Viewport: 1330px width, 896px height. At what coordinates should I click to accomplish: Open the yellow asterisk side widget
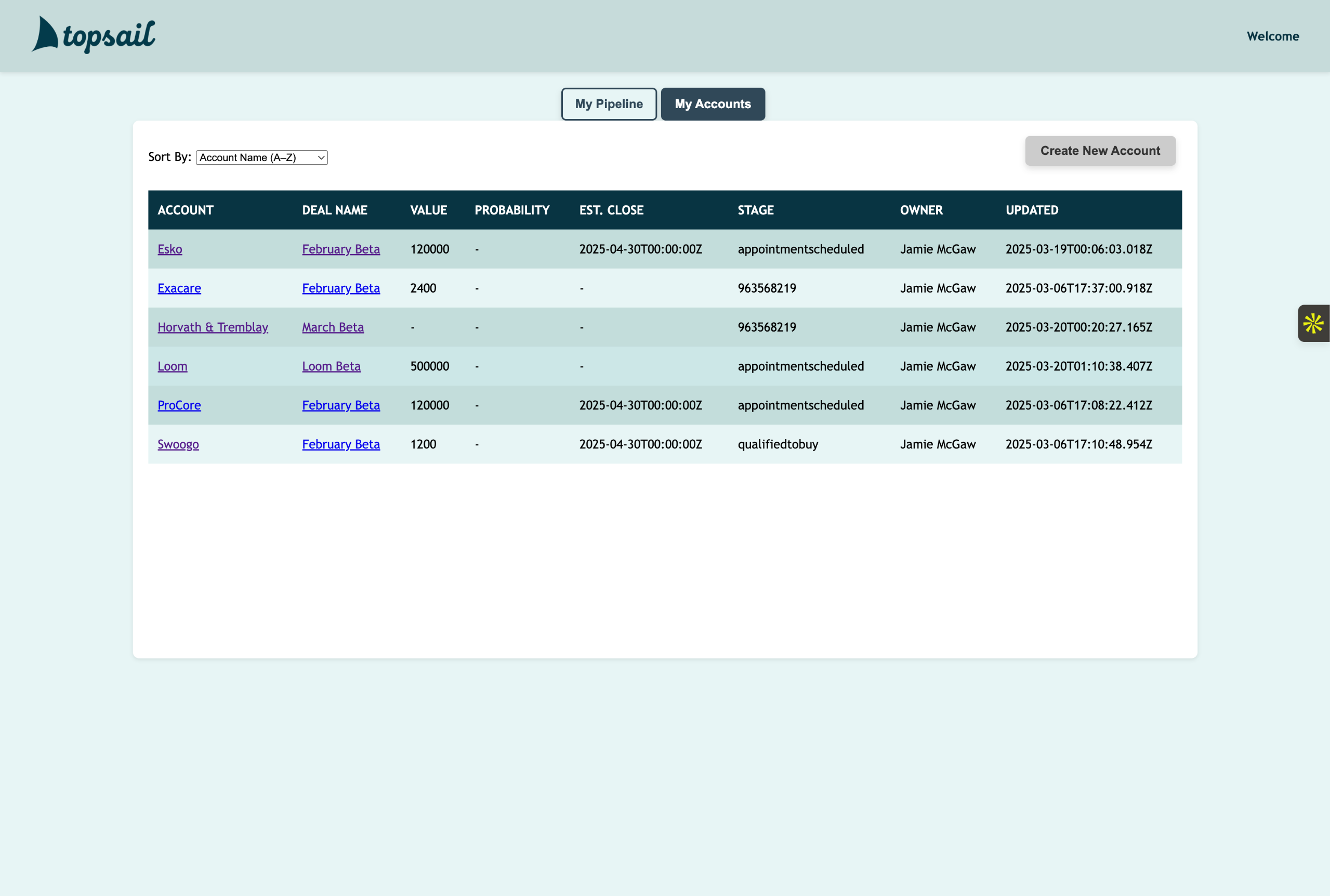click(x=1313, y=323)
